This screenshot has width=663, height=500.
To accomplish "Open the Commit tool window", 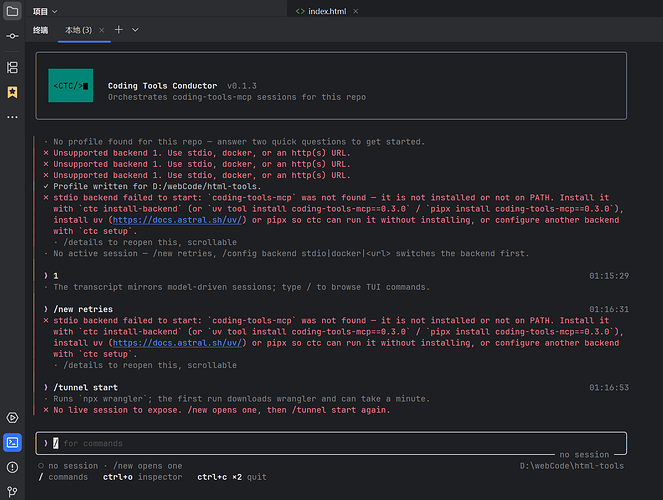I will (x=12, y=36).
